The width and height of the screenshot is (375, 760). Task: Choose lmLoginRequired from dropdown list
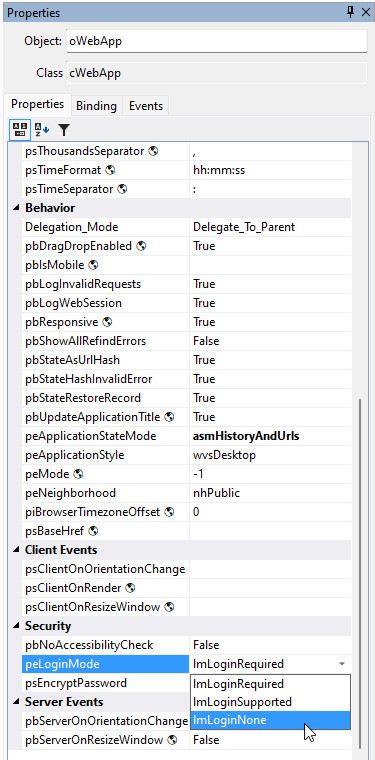click(x=270, y=684)
